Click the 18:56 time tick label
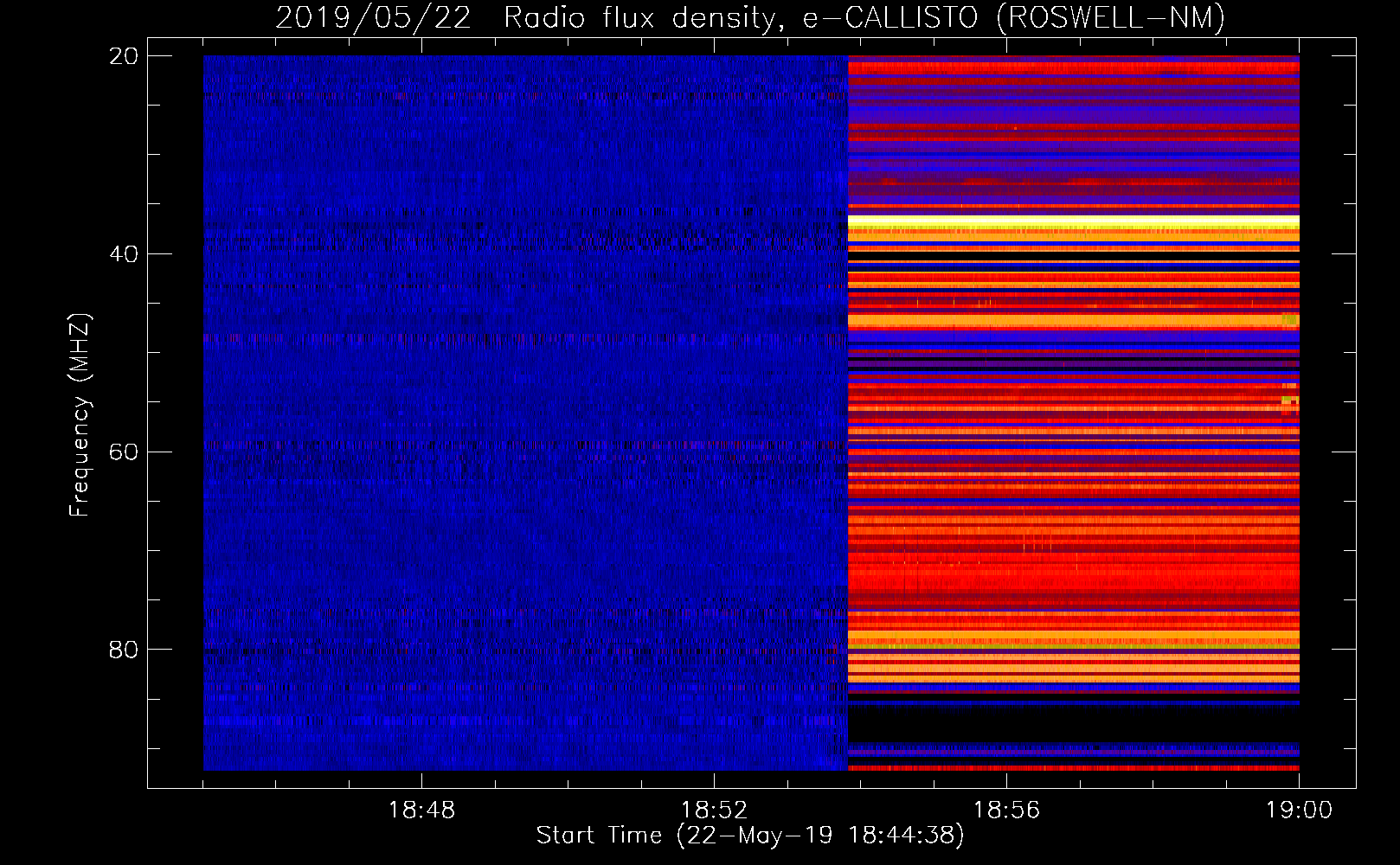The height and width of the screenshot is (865, 1400). [x=1006, y=811]
